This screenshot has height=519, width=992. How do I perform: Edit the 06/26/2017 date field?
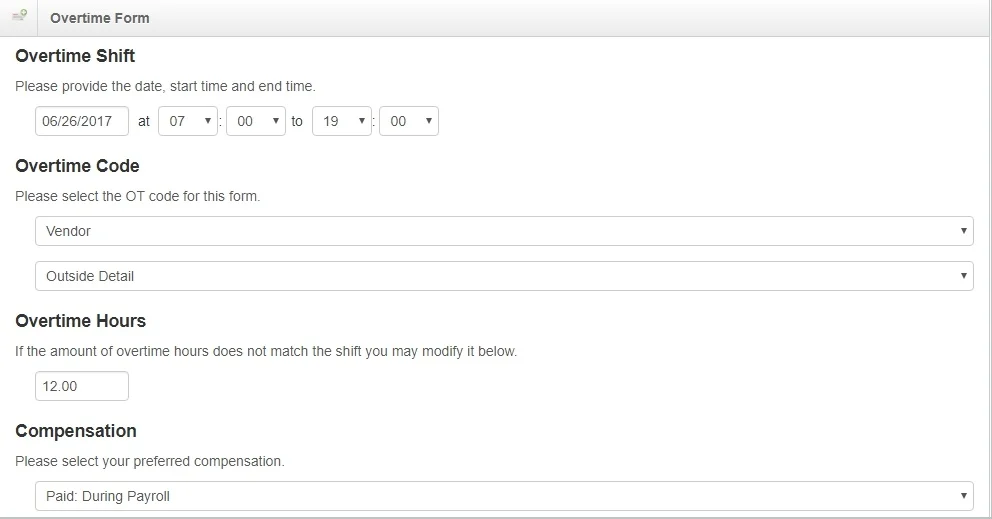coord(82,121)
